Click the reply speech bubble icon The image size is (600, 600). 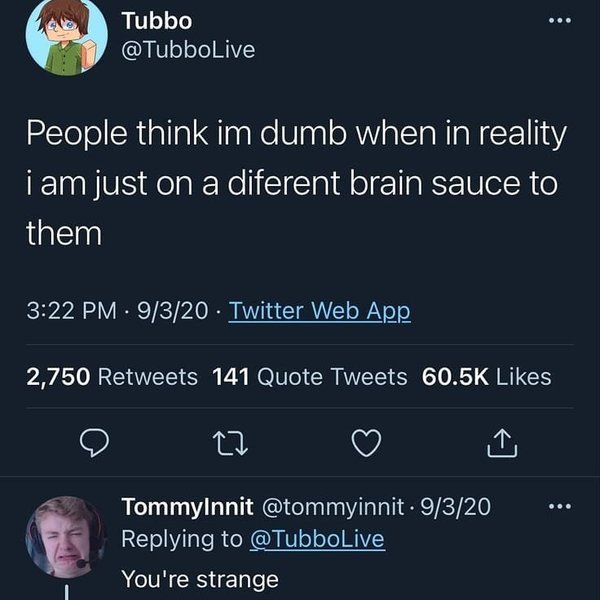point(93,441)
